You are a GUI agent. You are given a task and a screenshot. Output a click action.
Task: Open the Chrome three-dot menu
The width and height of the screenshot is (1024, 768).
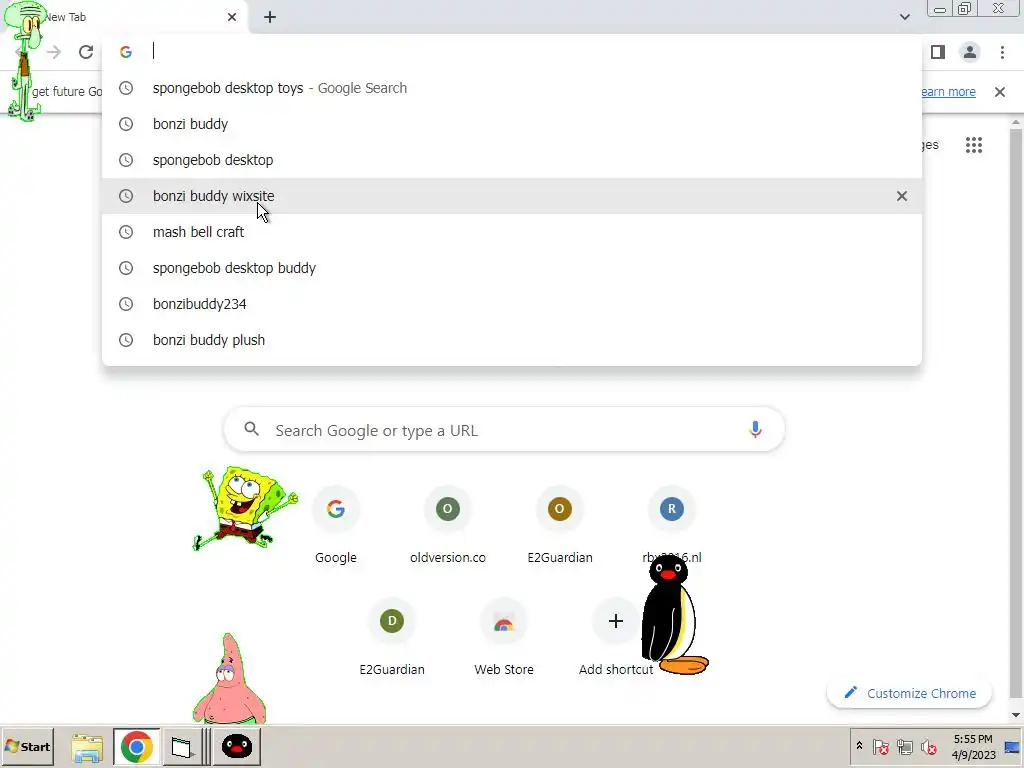coord(1002,52)
